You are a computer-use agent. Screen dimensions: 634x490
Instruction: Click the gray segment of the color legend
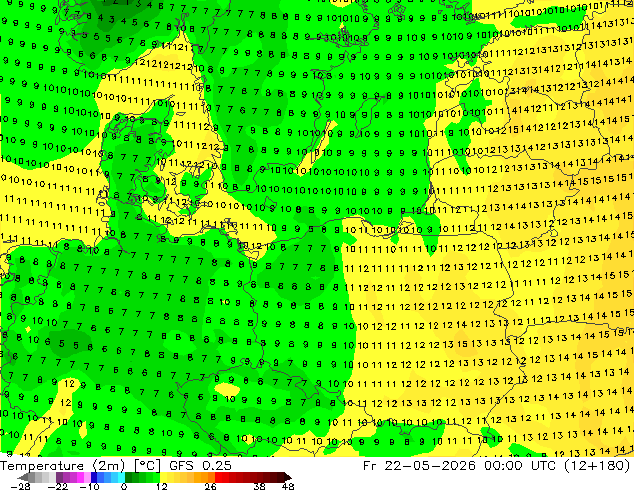pyautogui.click(x=42, y=477)
